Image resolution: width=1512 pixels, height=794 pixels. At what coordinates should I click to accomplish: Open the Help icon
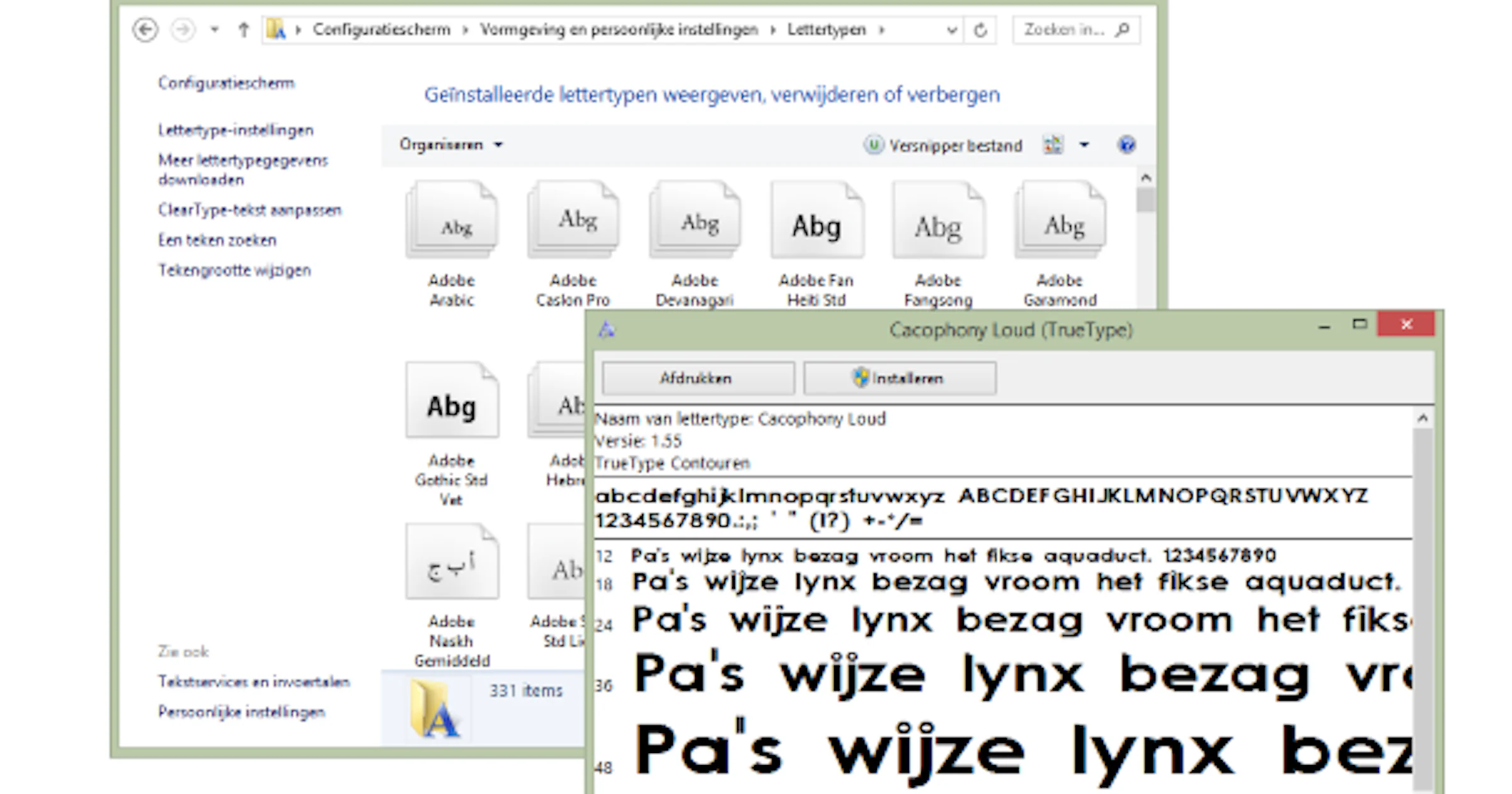point(1126,145)
